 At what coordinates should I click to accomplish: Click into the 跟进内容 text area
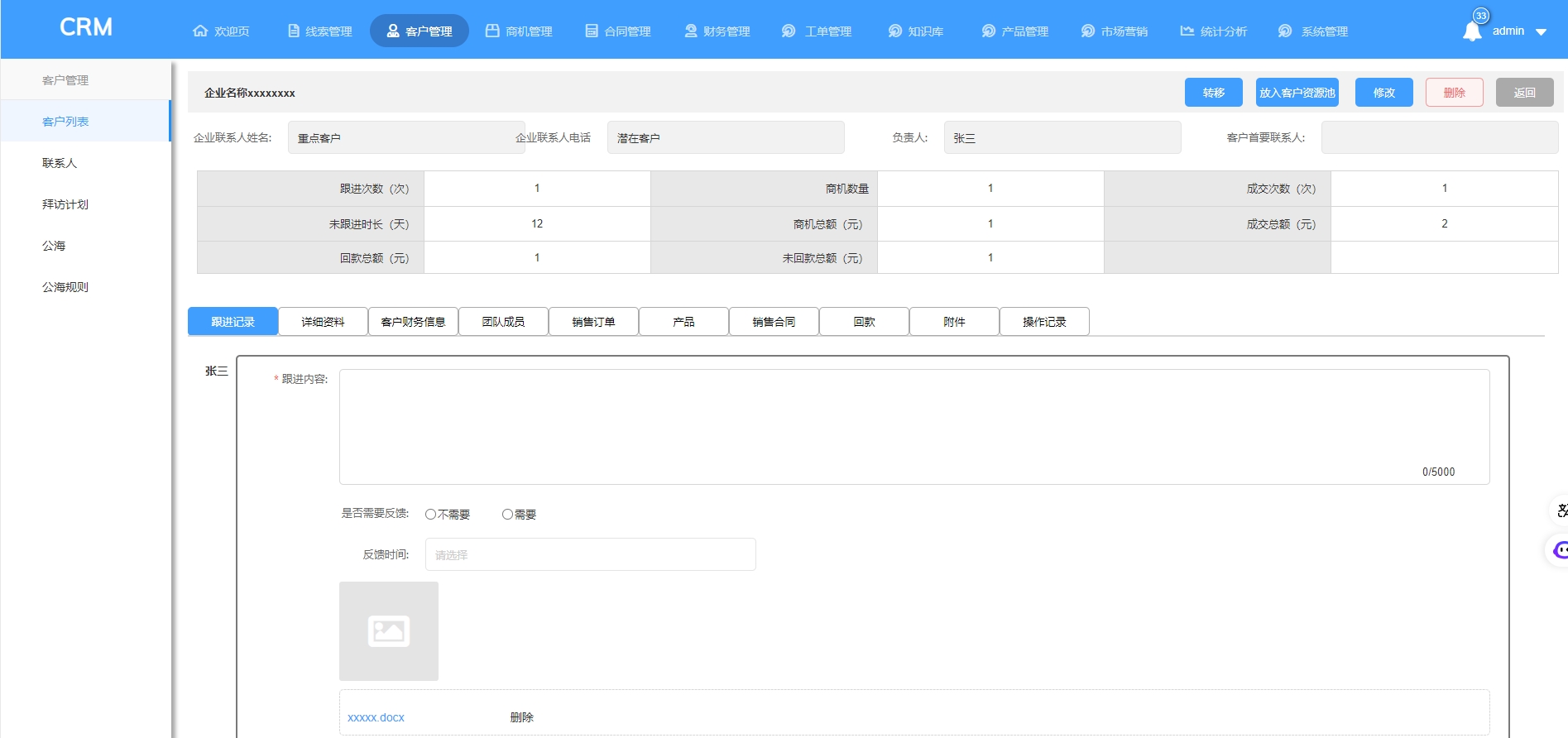(914, 426)
